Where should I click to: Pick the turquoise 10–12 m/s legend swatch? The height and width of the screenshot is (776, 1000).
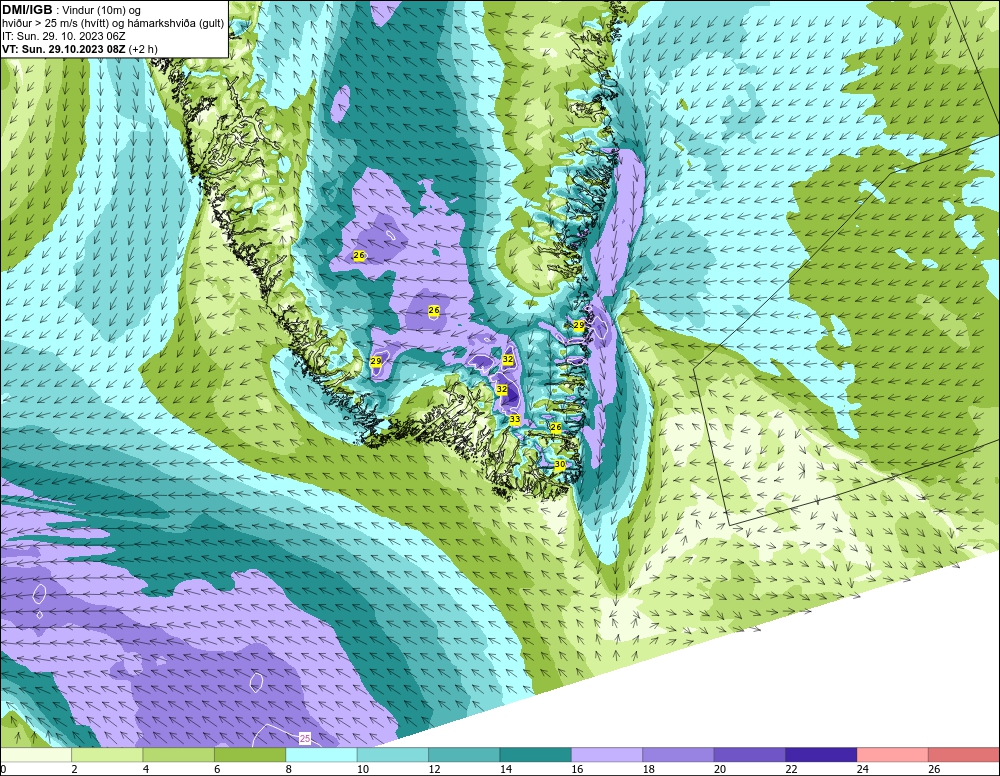point(393,755)
